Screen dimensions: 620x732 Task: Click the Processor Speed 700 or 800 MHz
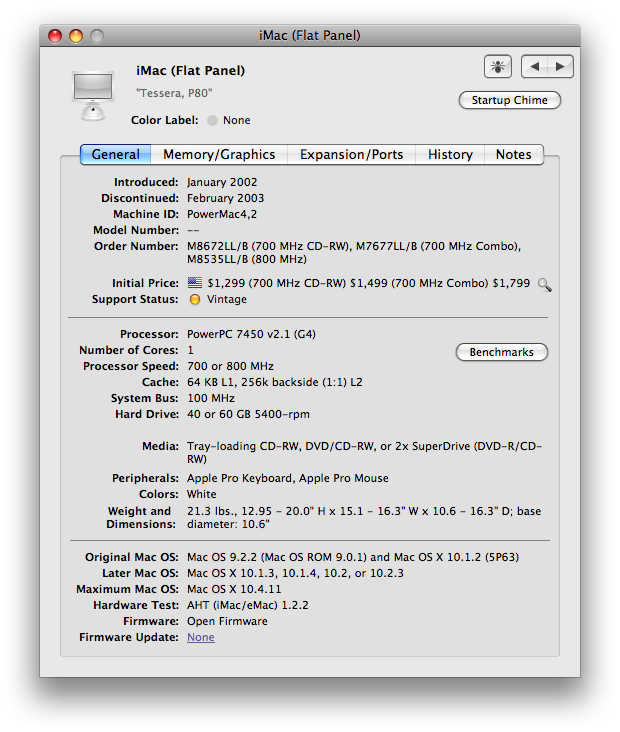click(x=230, y=366)
